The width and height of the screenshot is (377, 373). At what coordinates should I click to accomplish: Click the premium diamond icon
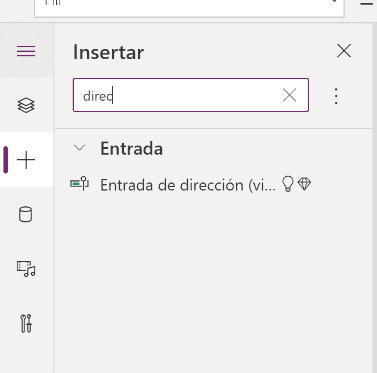click(304, 184)
